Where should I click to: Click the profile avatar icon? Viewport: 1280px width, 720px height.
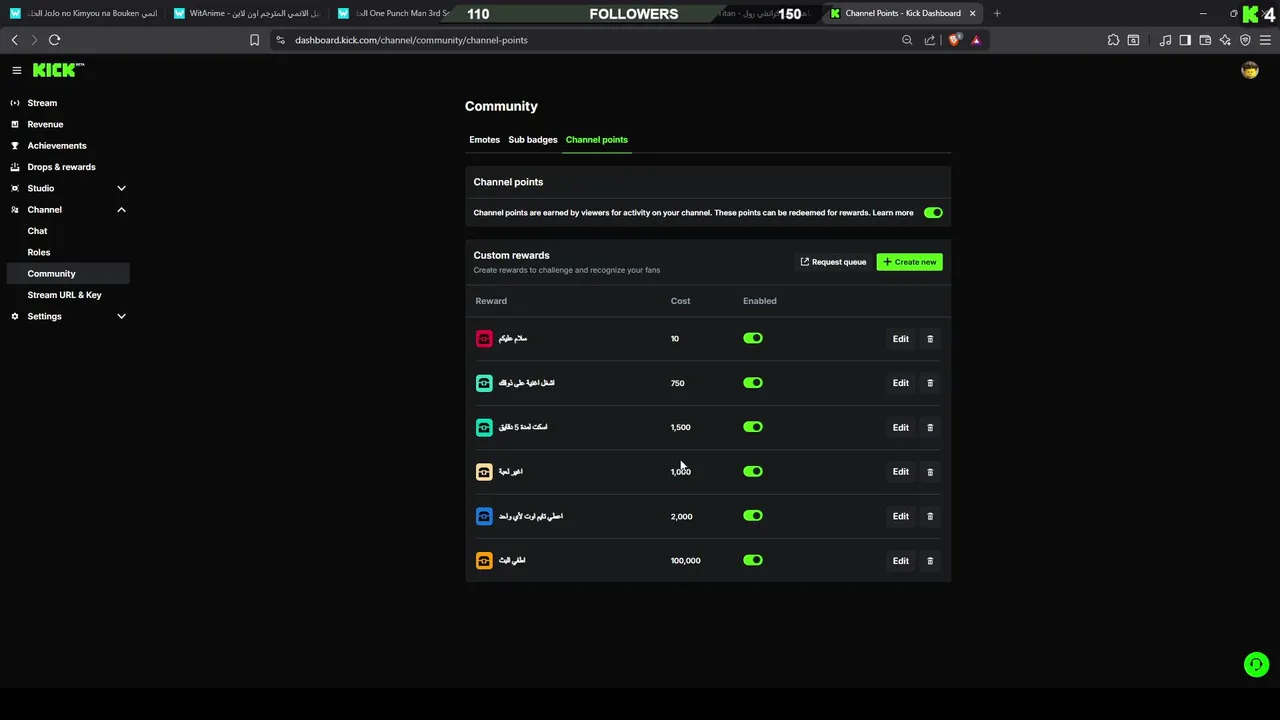point(1249,70)
